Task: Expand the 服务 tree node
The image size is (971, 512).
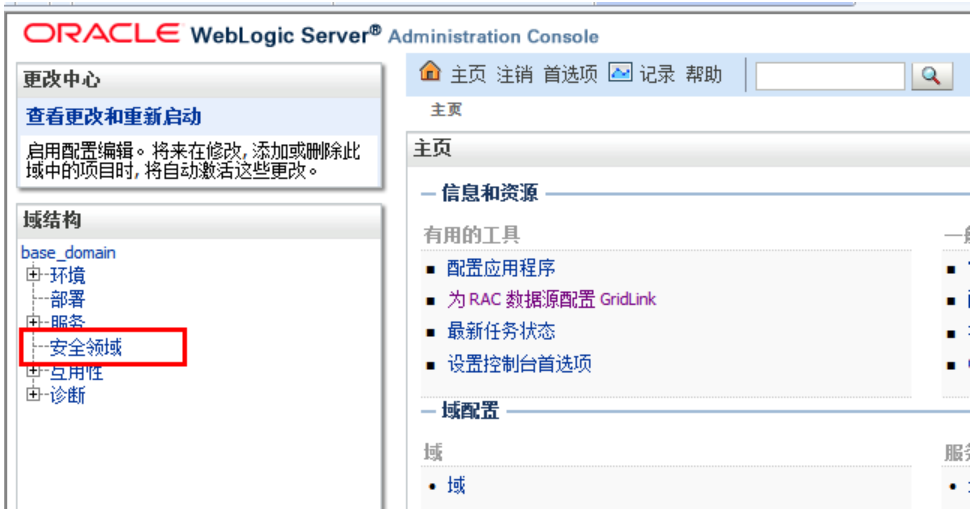Action: point(33,321)
